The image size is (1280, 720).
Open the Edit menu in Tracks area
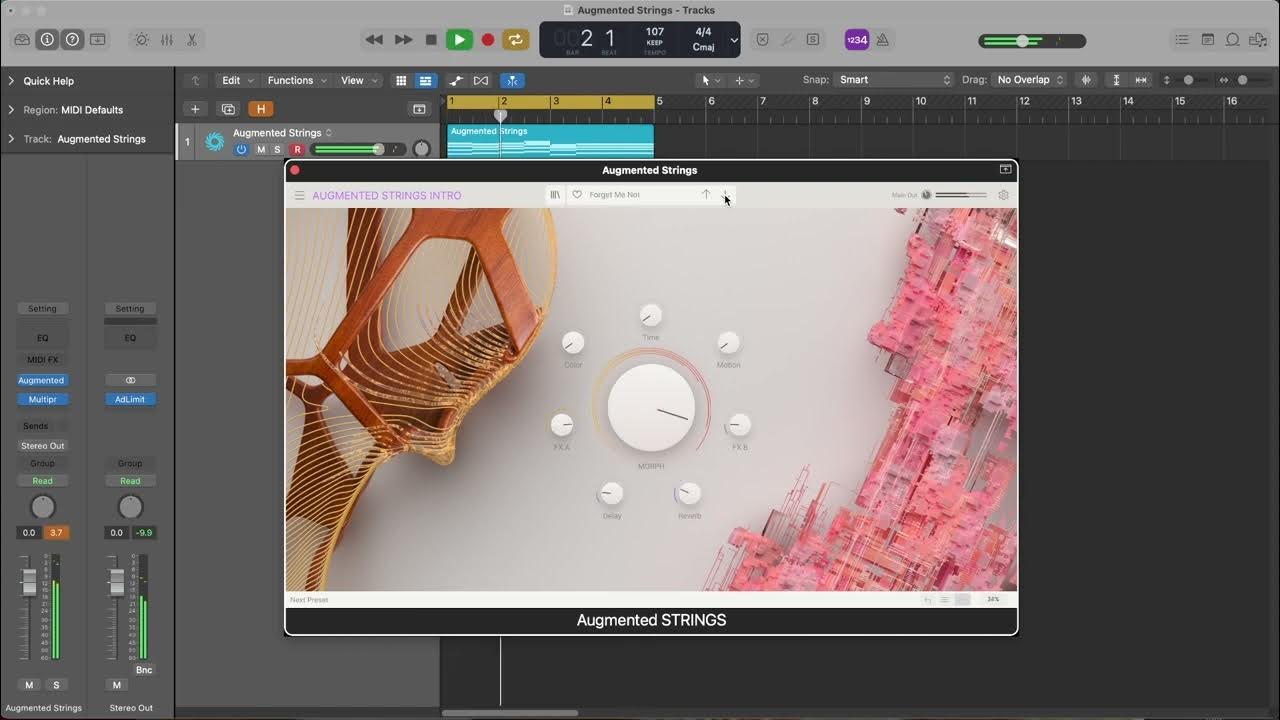click(237, 80)
